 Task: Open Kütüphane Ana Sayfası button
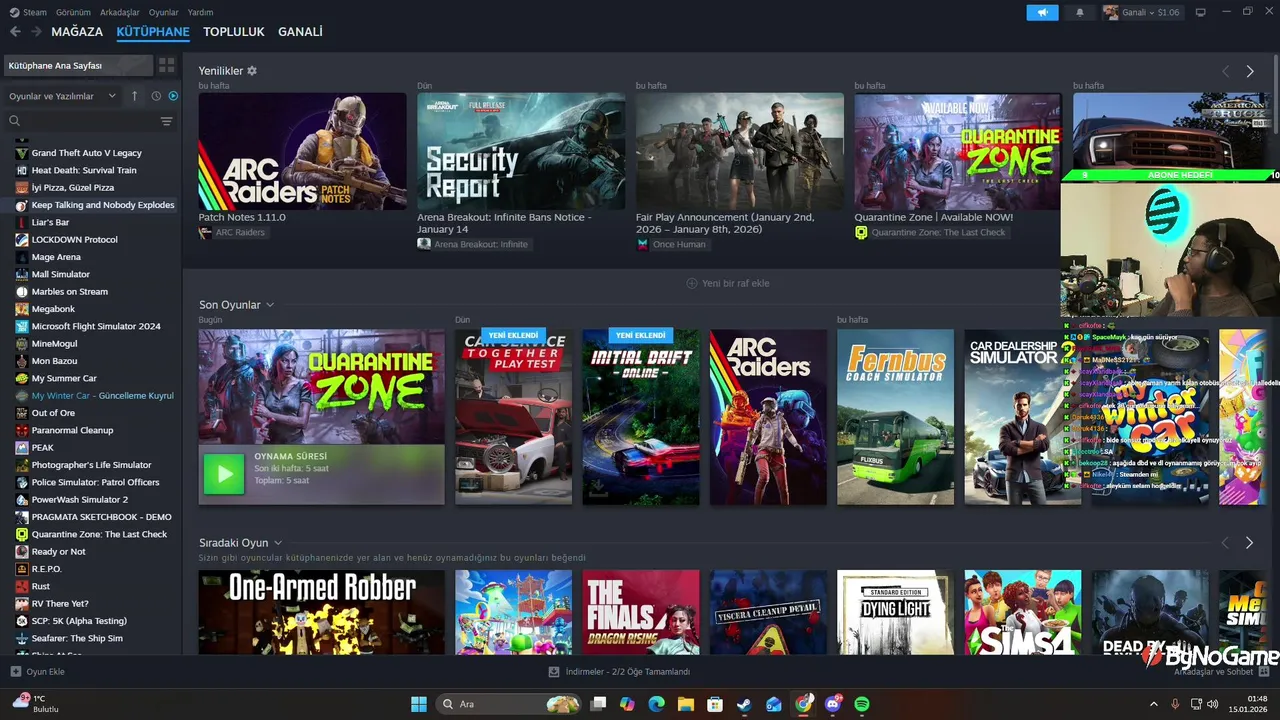click(x=78, y=65)
